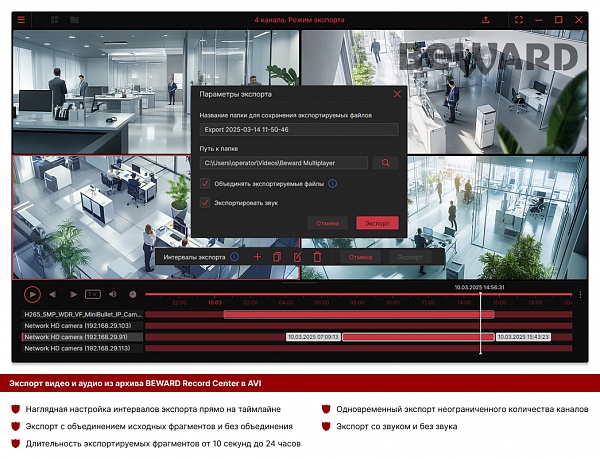Screen dimensions: 600x459
Task: Click the round record marker icon
Action: pos(133,294)
